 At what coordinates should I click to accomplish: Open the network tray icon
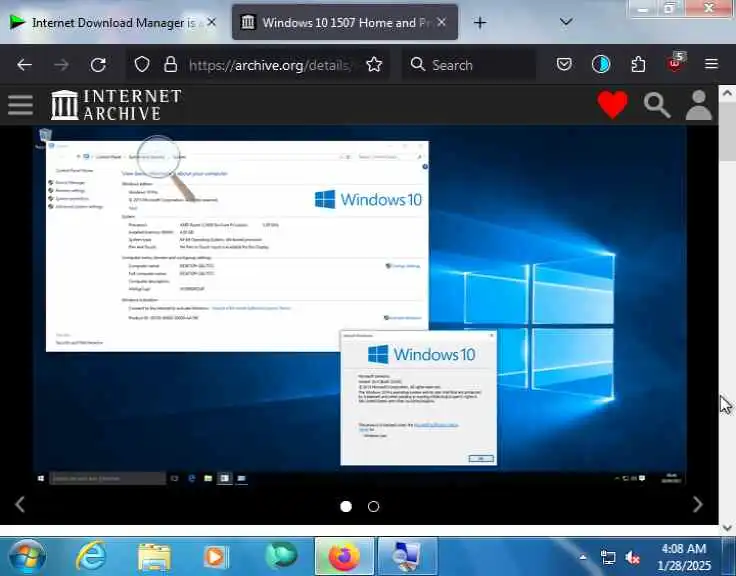click(x=608, y=558)
